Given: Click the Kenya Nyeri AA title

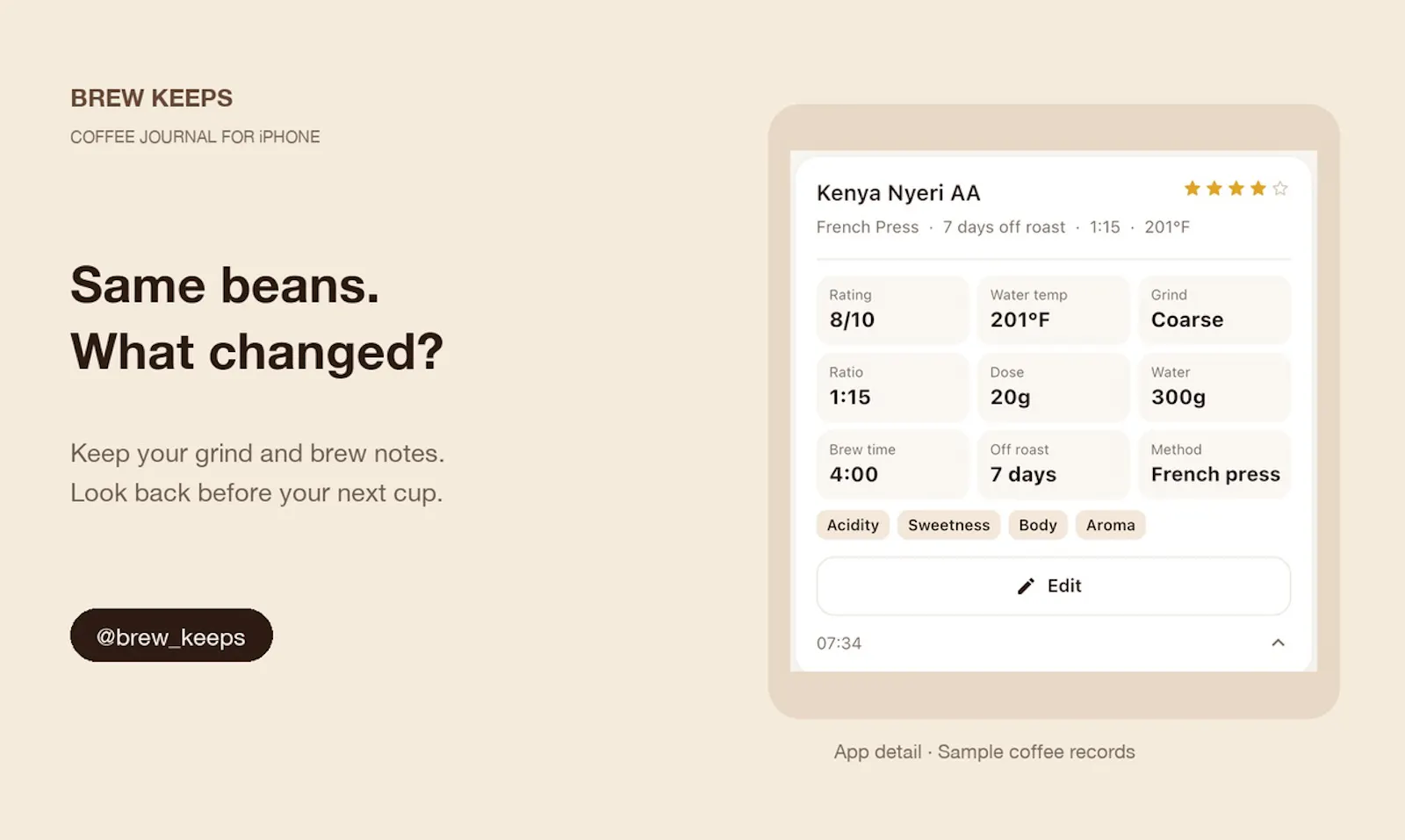Looking at the screenshot, I should click(898, 193).
